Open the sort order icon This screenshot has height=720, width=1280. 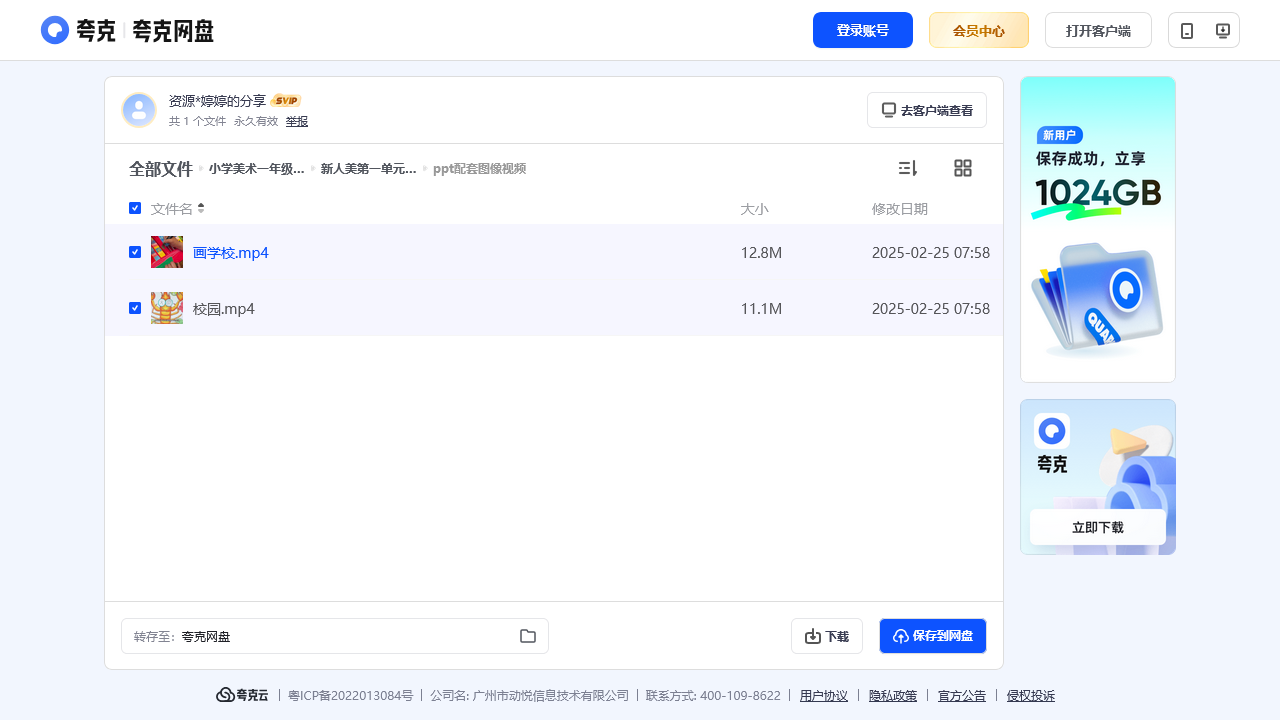tap(908, 168)
